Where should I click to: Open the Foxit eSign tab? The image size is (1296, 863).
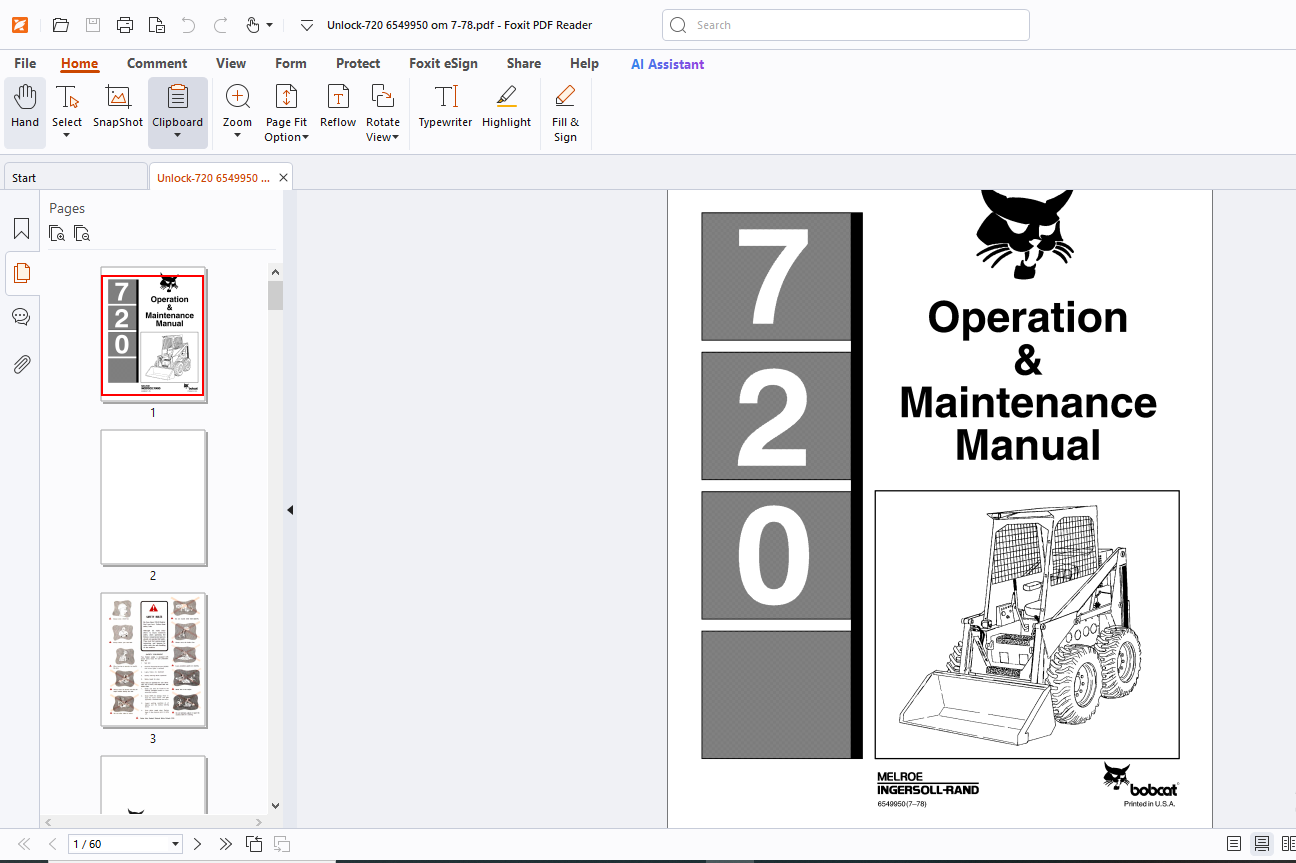pos(443,63)
